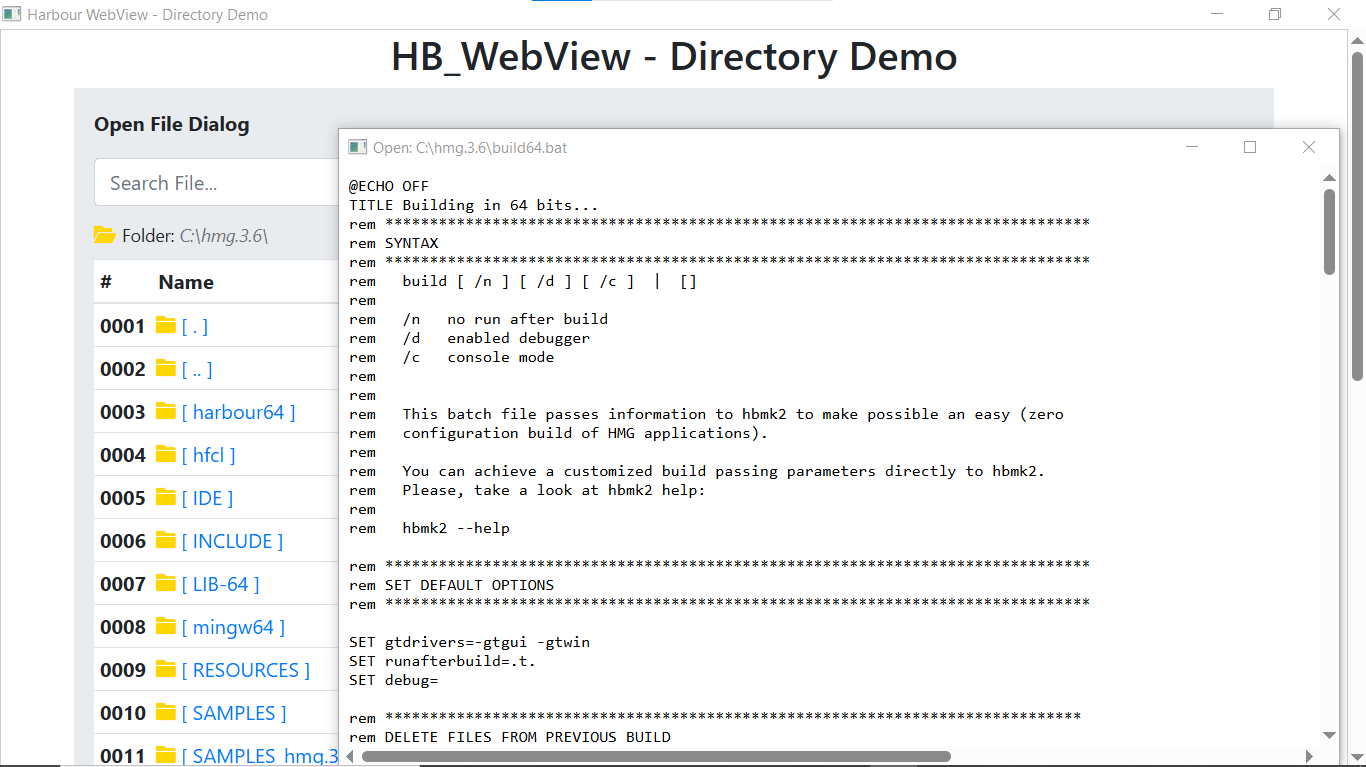Click the folder icon beside hfcl

(165, 454)
